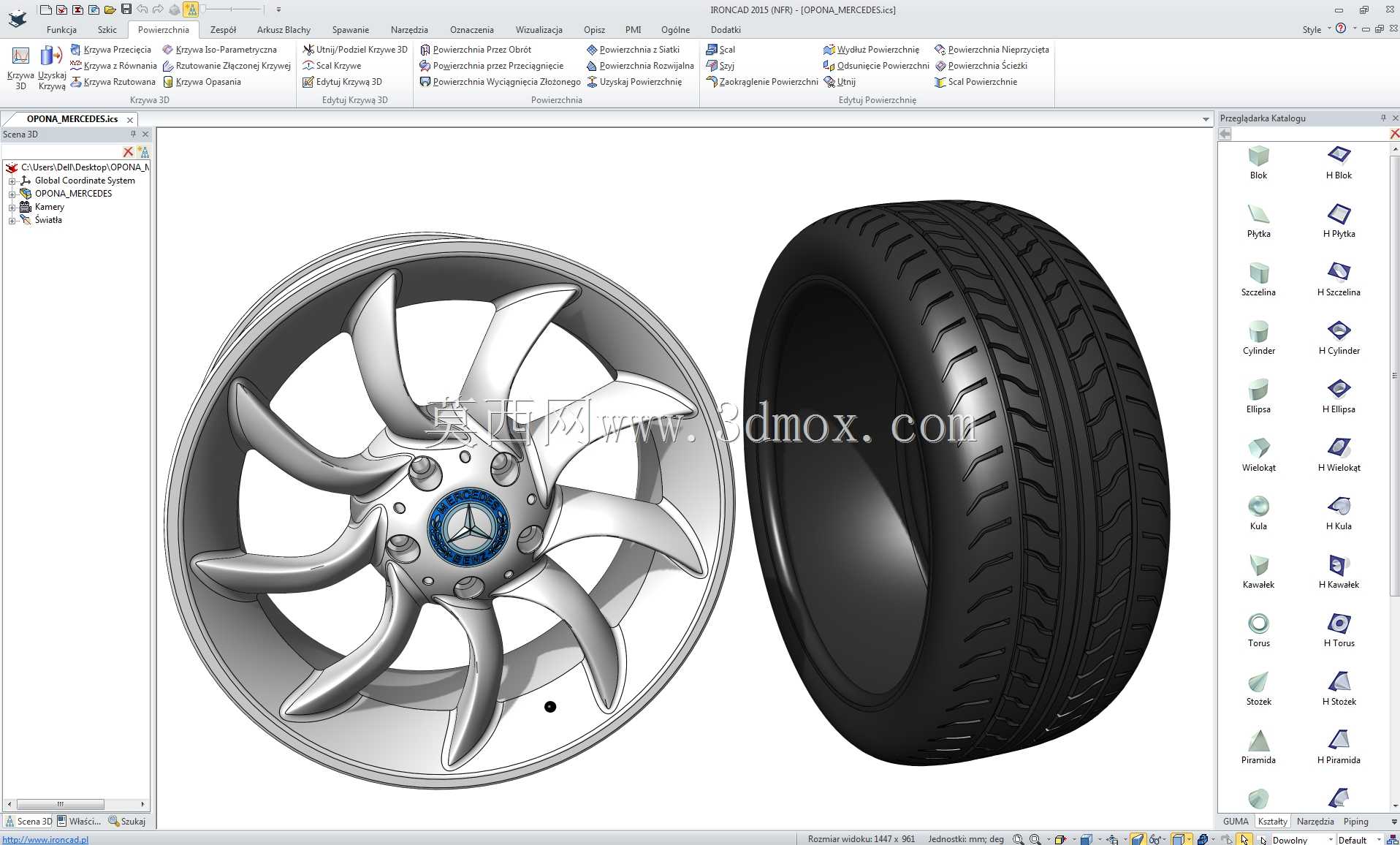Expand OPONA_MERCEDES tree node
This screenshot has height=845, width=1400.
pyautogui.click(x=12, y=194)
